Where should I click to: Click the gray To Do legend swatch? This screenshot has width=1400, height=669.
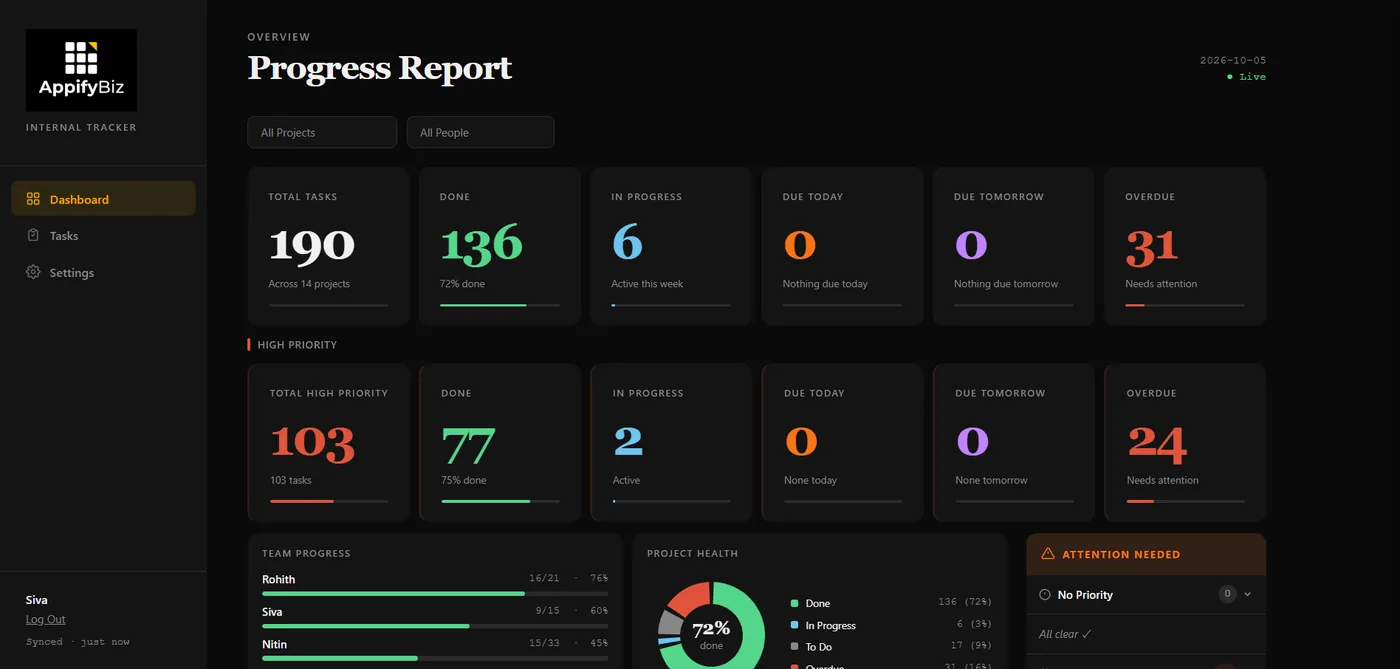point(794,647)
